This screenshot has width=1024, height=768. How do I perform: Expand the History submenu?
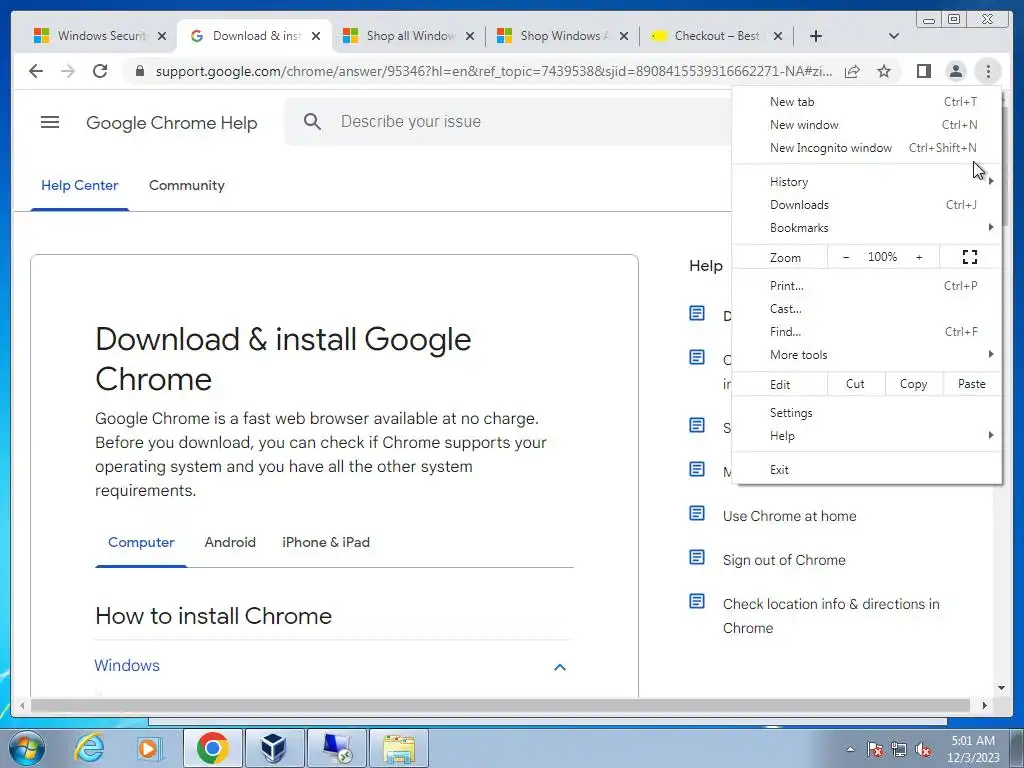867,182
